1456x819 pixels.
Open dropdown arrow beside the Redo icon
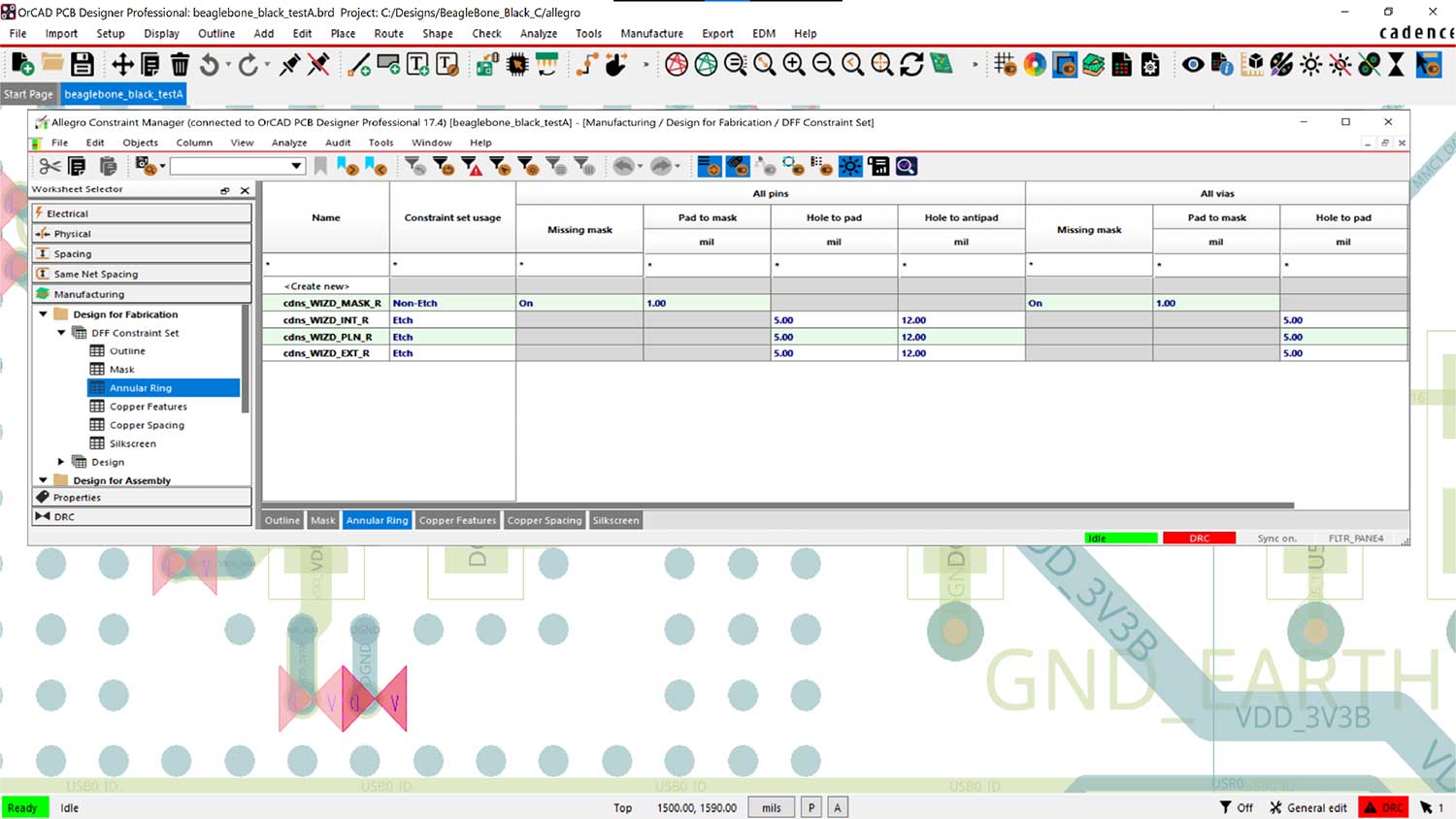point(677,167)
